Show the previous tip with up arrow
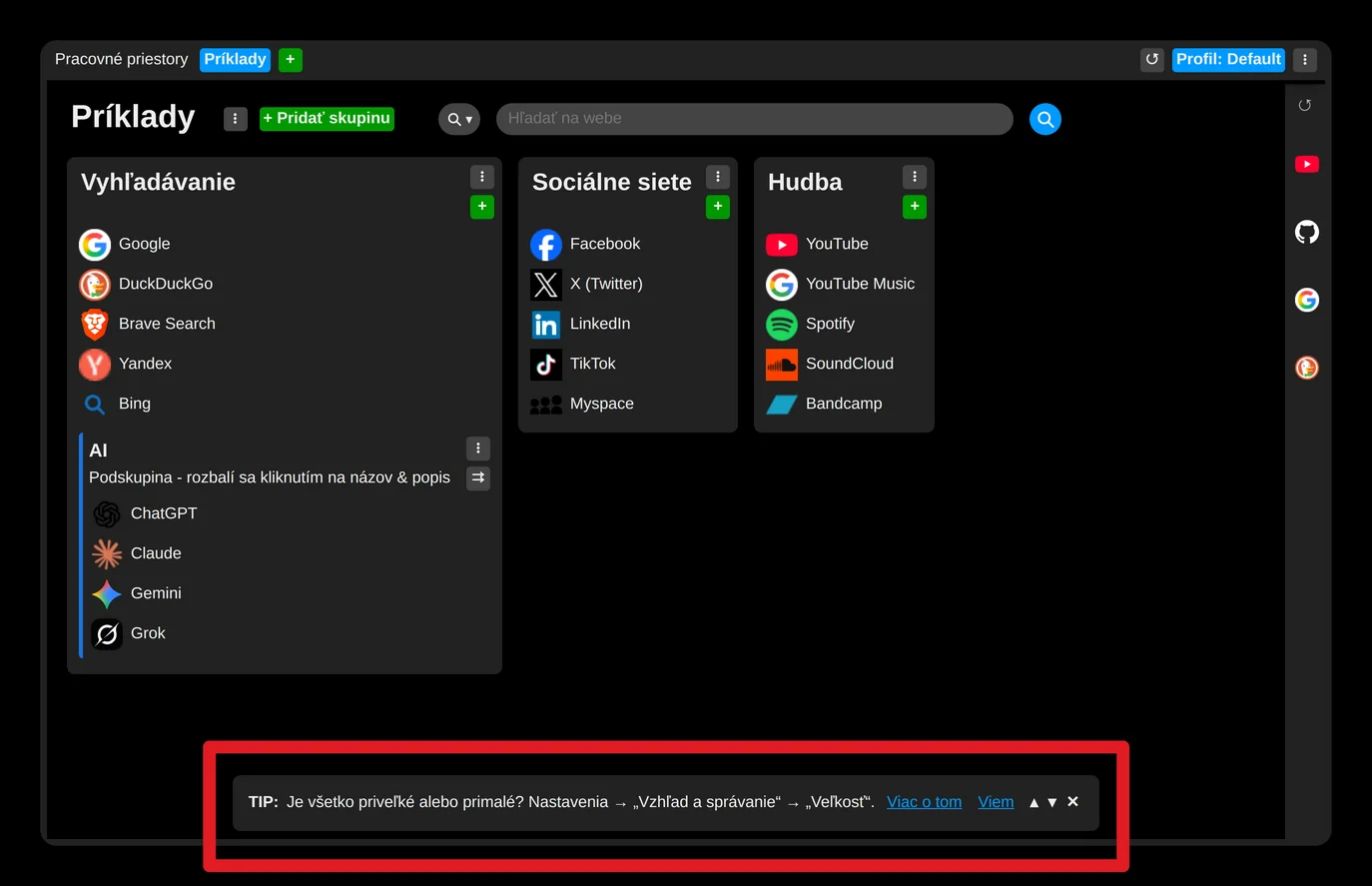 pos(1034,802)
